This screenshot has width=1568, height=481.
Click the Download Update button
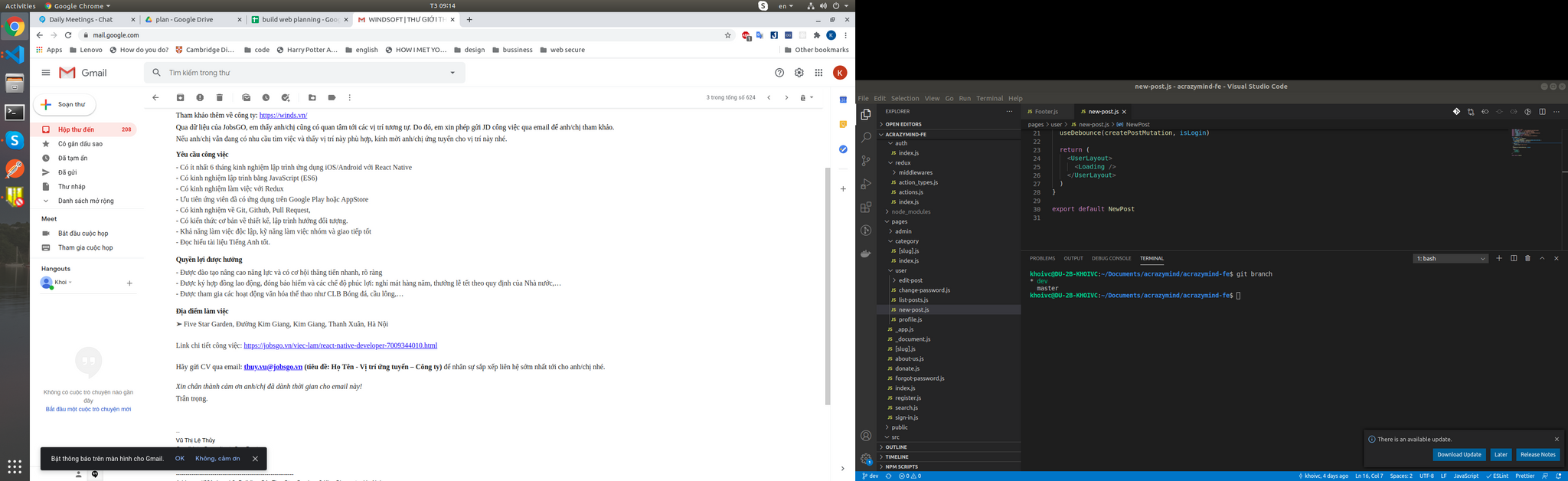pyautogui.click(x=1459, y=455)
